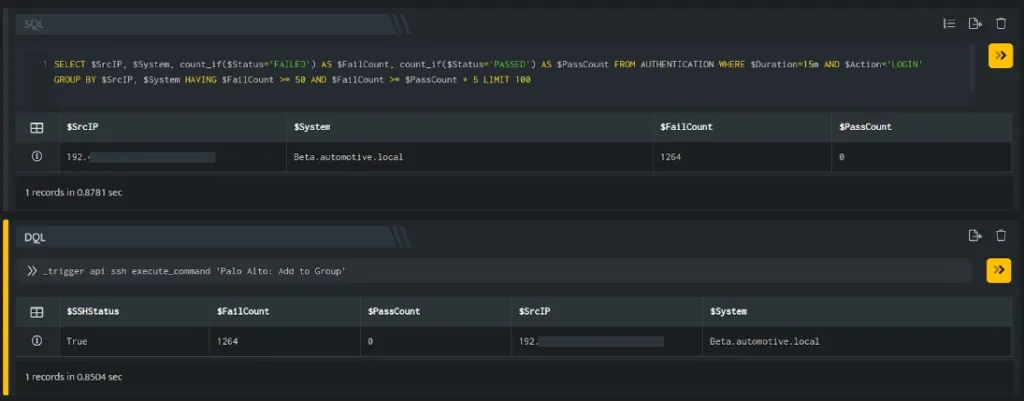Image resolution: width=1024 pixels, height=401 pixels.
Task: Open info icon for the SQL result row
Action: coord(37,157)
